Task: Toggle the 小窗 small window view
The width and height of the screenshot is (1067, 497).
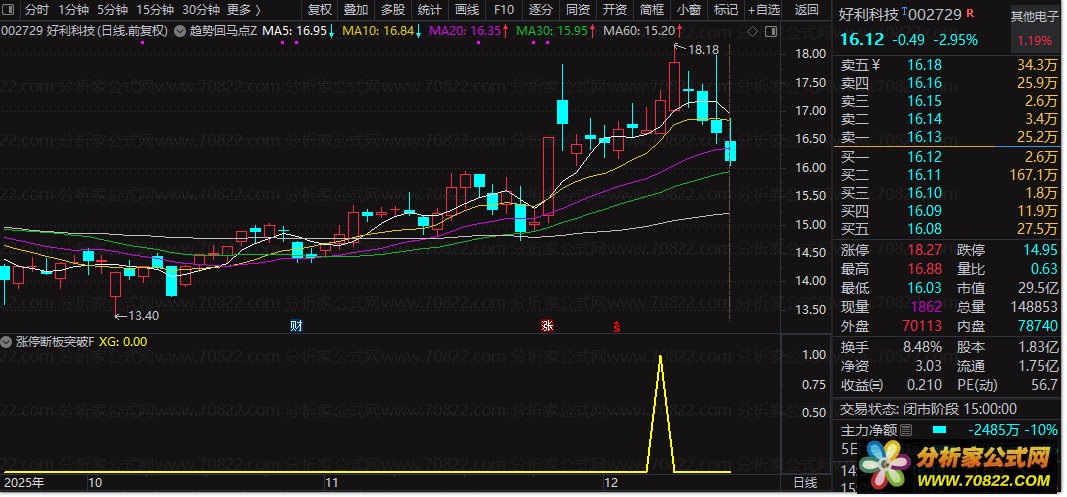Action: pos(688,10)
